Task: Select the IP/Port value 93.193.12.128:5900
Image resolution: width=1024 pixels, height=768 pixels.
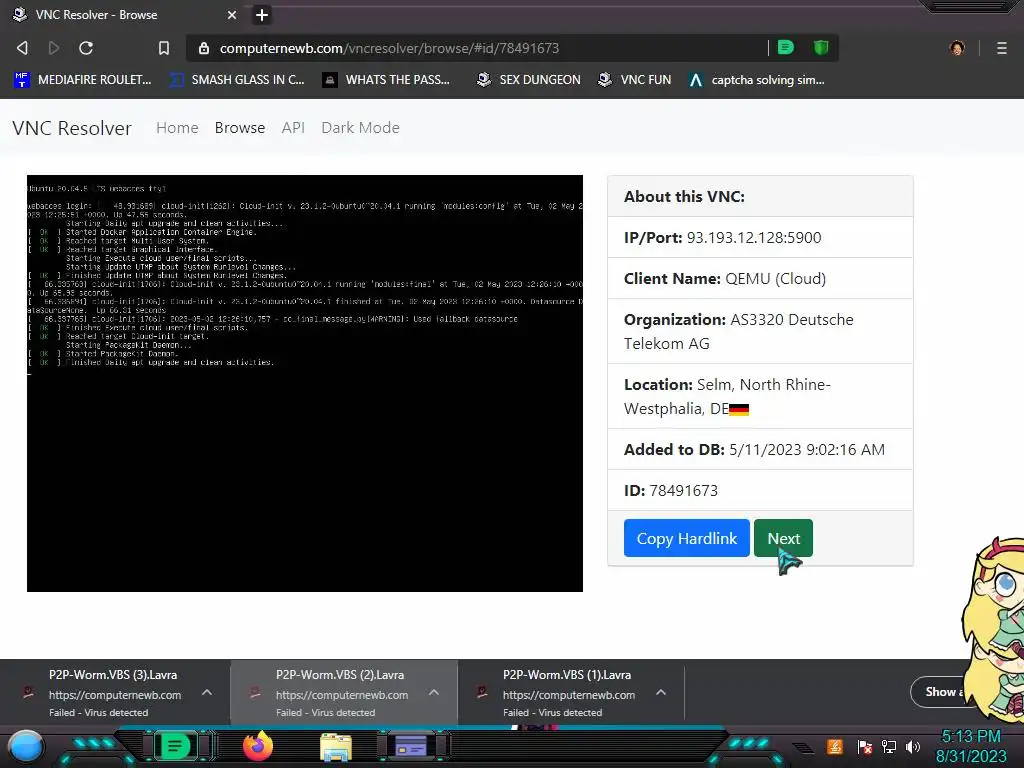Action: coord(754,238)
